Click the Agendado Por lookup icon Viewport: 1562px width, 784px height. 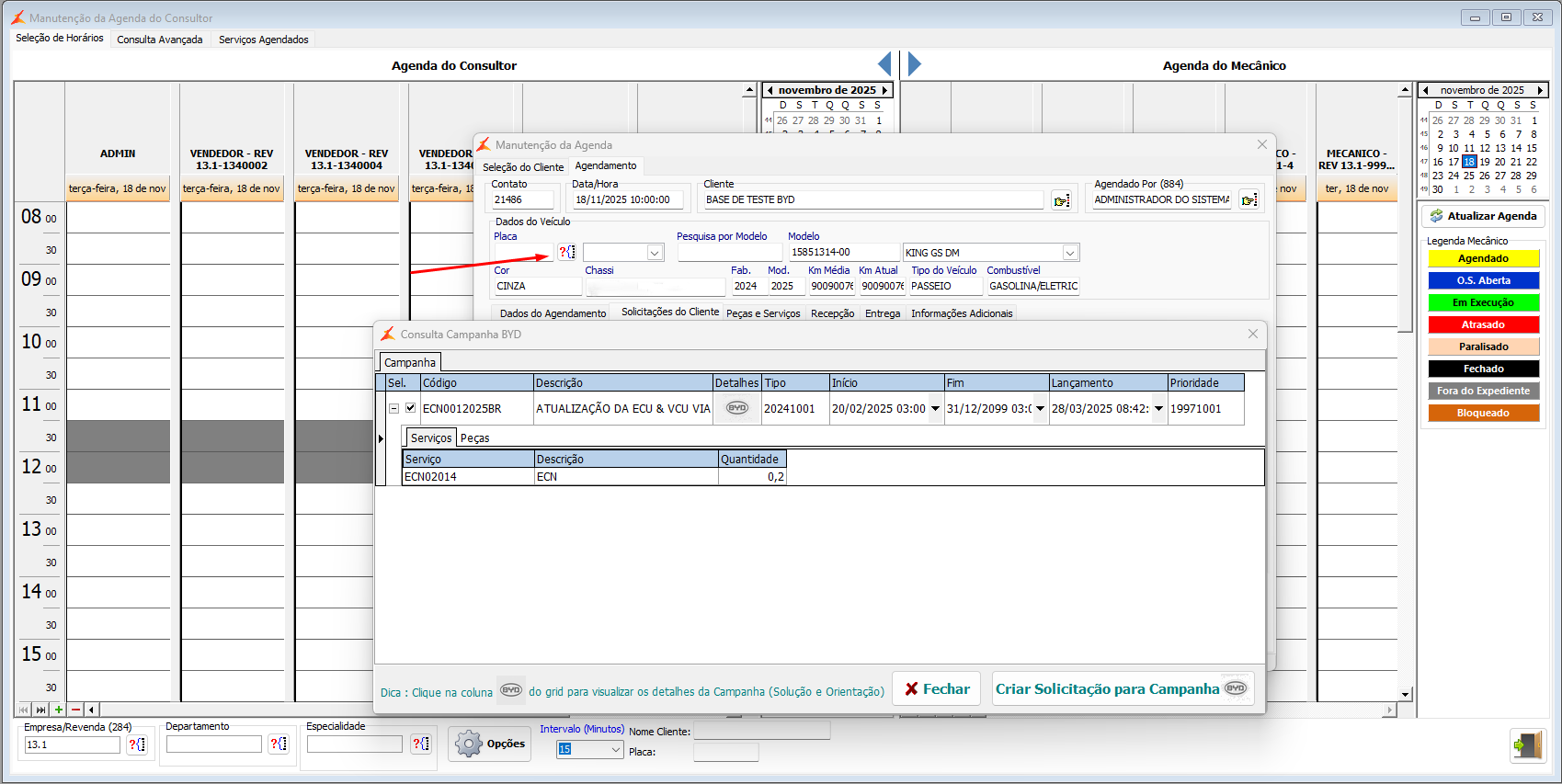tap(1248, 200)
